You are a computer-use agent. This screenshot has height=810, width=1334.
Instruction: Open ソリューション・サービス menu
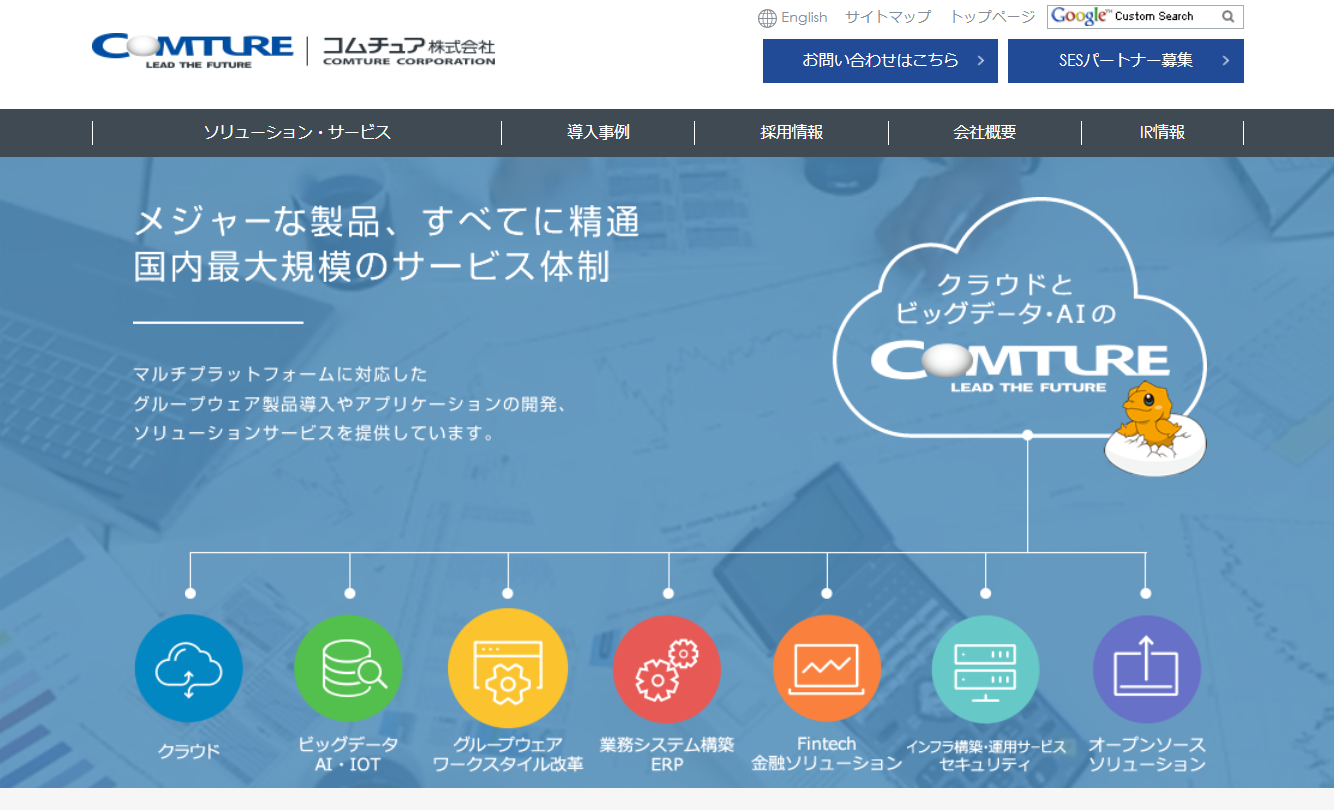pos(297,132)
